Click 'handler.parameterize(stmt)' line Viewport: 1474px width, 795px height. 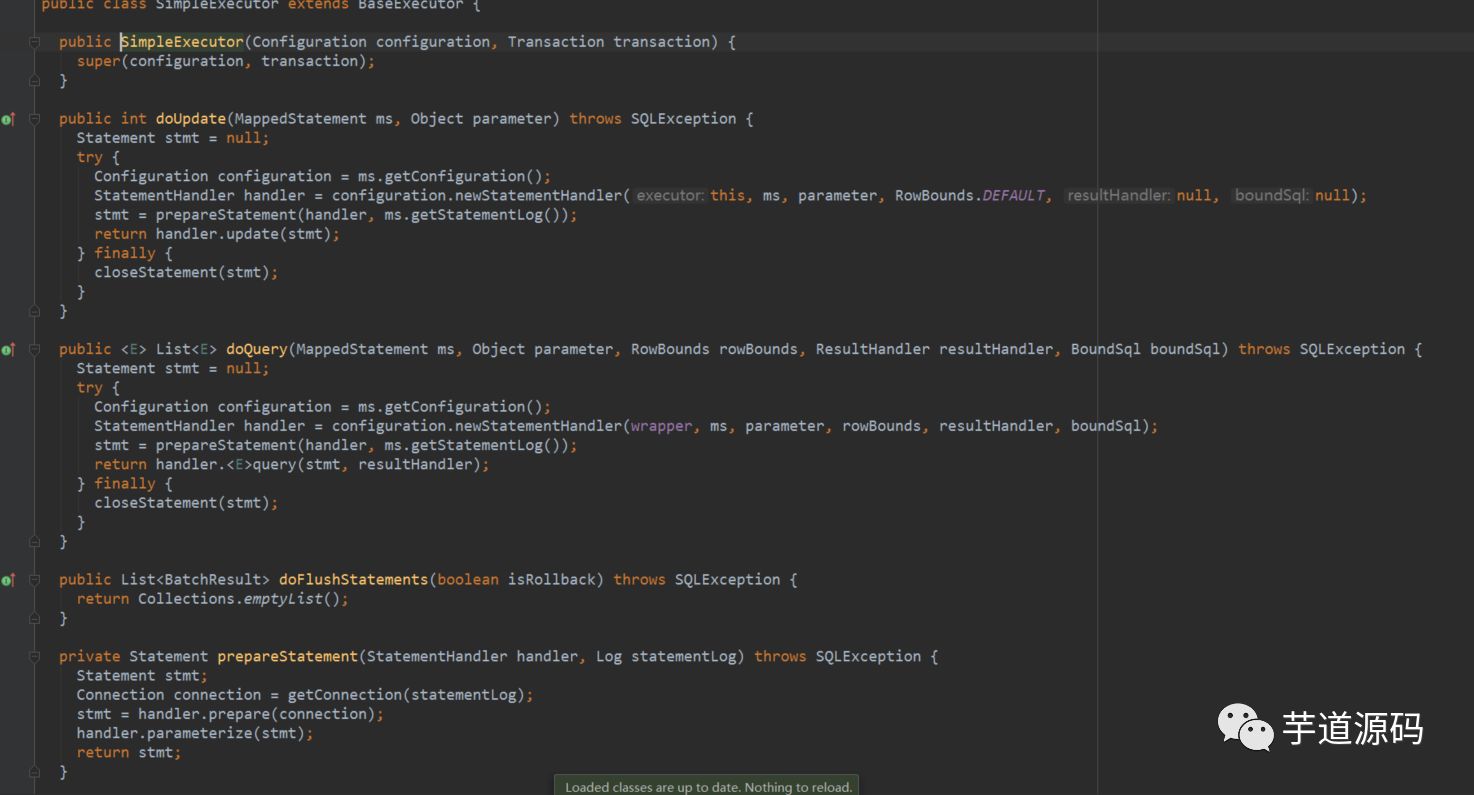(195, 733)
